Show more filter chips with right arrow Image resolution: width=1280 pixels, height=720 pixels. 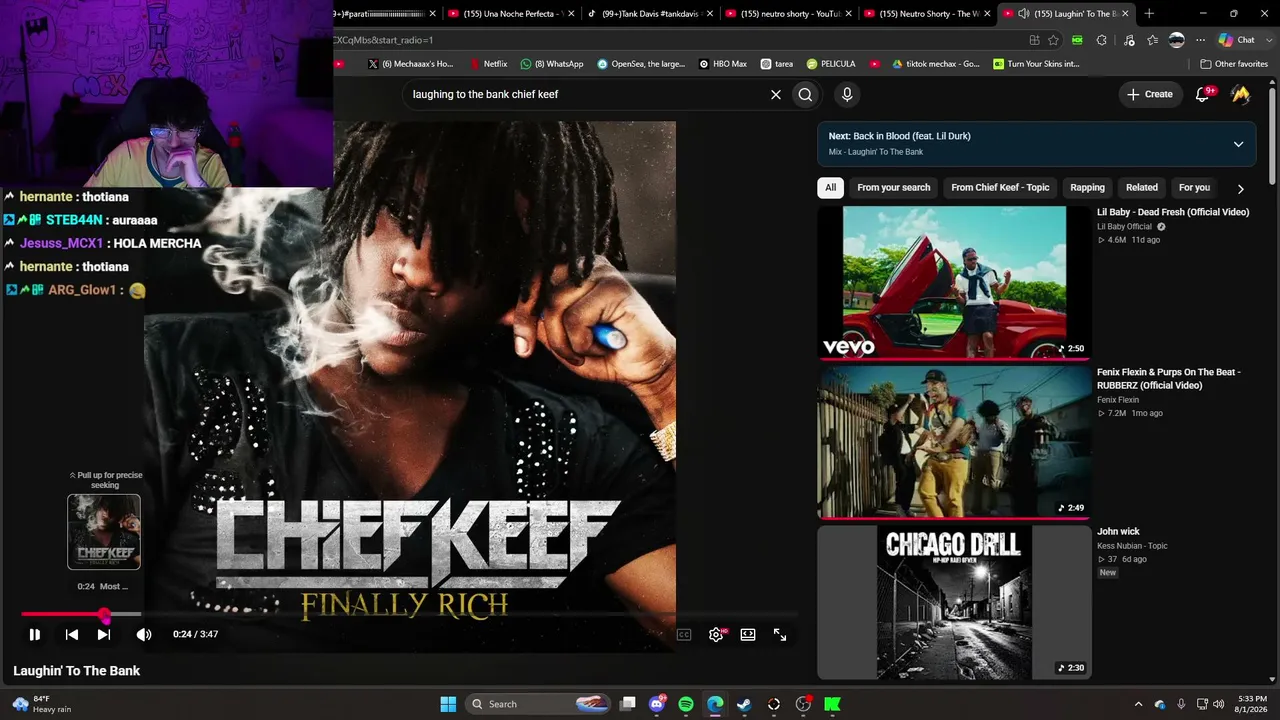pos(1240,189)
